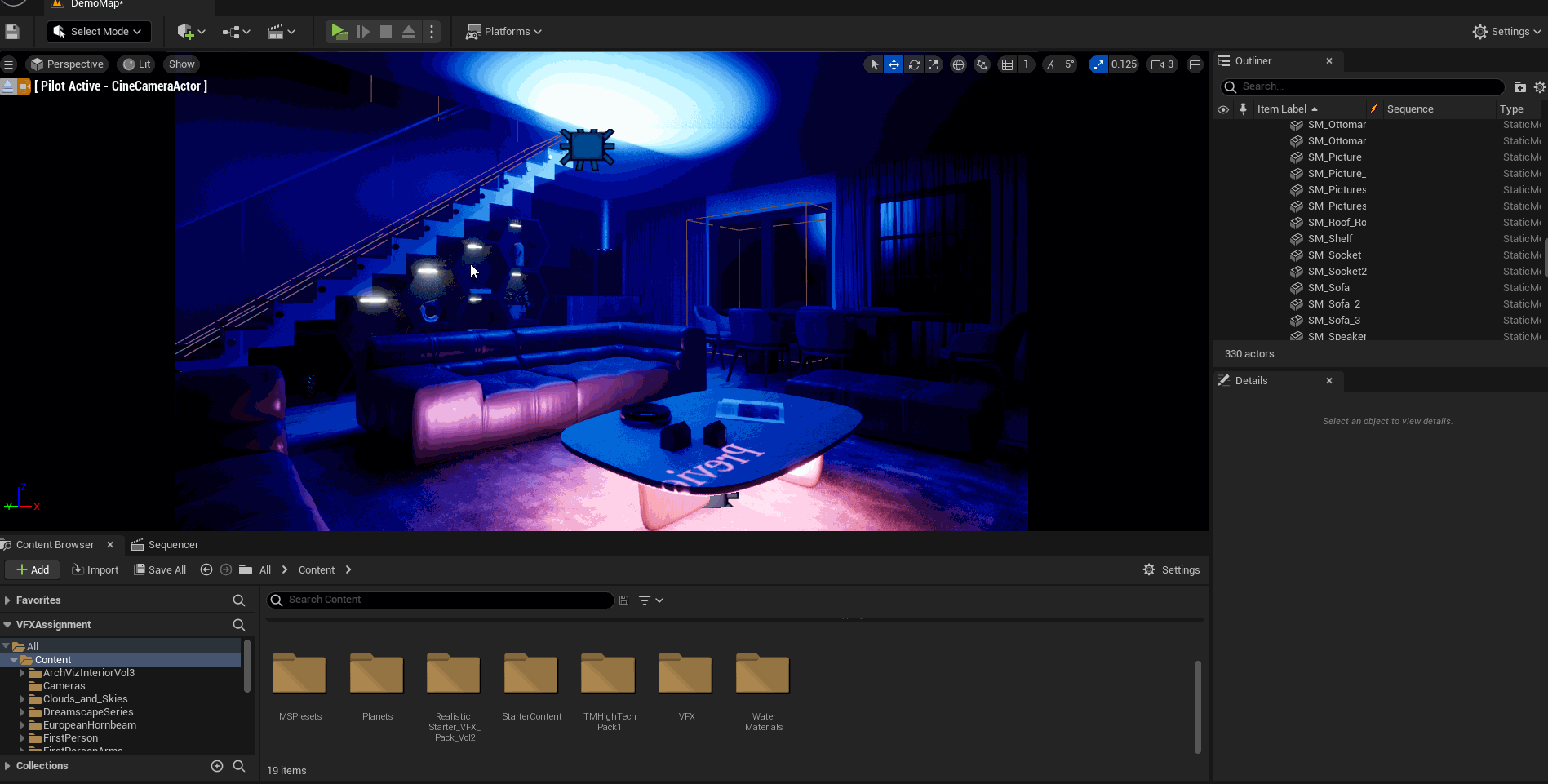The width and height of the screenshot is (1548, 784).
Task: Click the surface snapping icon
Action: (982, 64)
